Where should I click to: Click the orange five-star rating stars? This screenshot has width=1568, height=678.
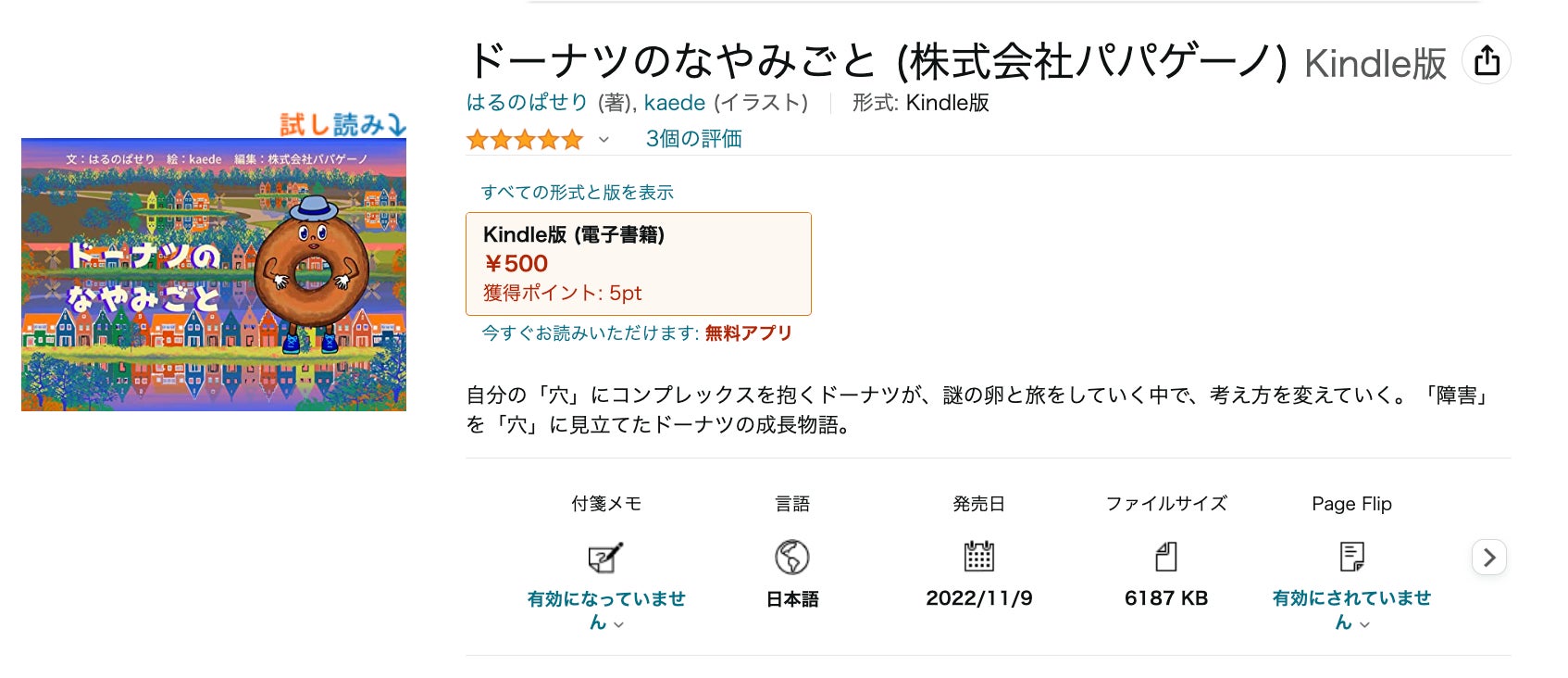coord(524,138)
